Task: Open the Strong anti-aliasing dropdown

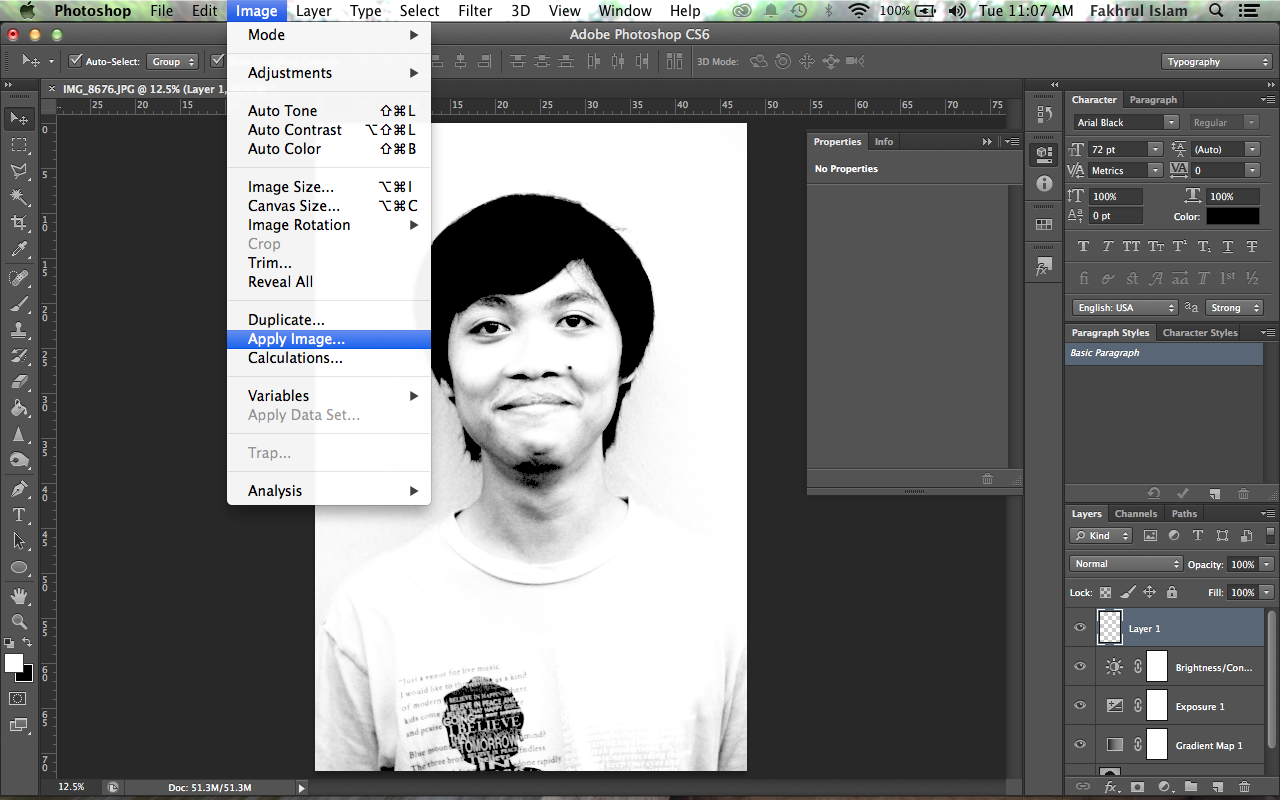Action: pyautogui.click(x=1234, y=308)
